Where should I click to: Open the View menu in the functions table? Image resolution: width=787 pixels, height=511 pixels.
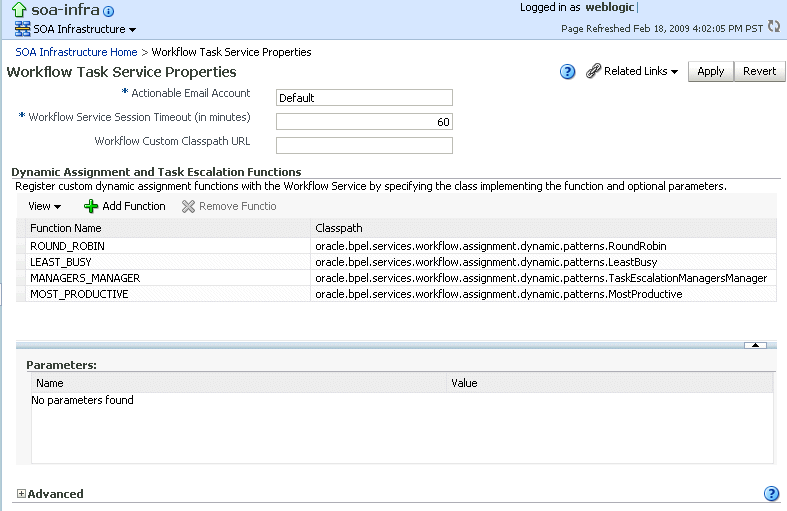coord(44,206)
